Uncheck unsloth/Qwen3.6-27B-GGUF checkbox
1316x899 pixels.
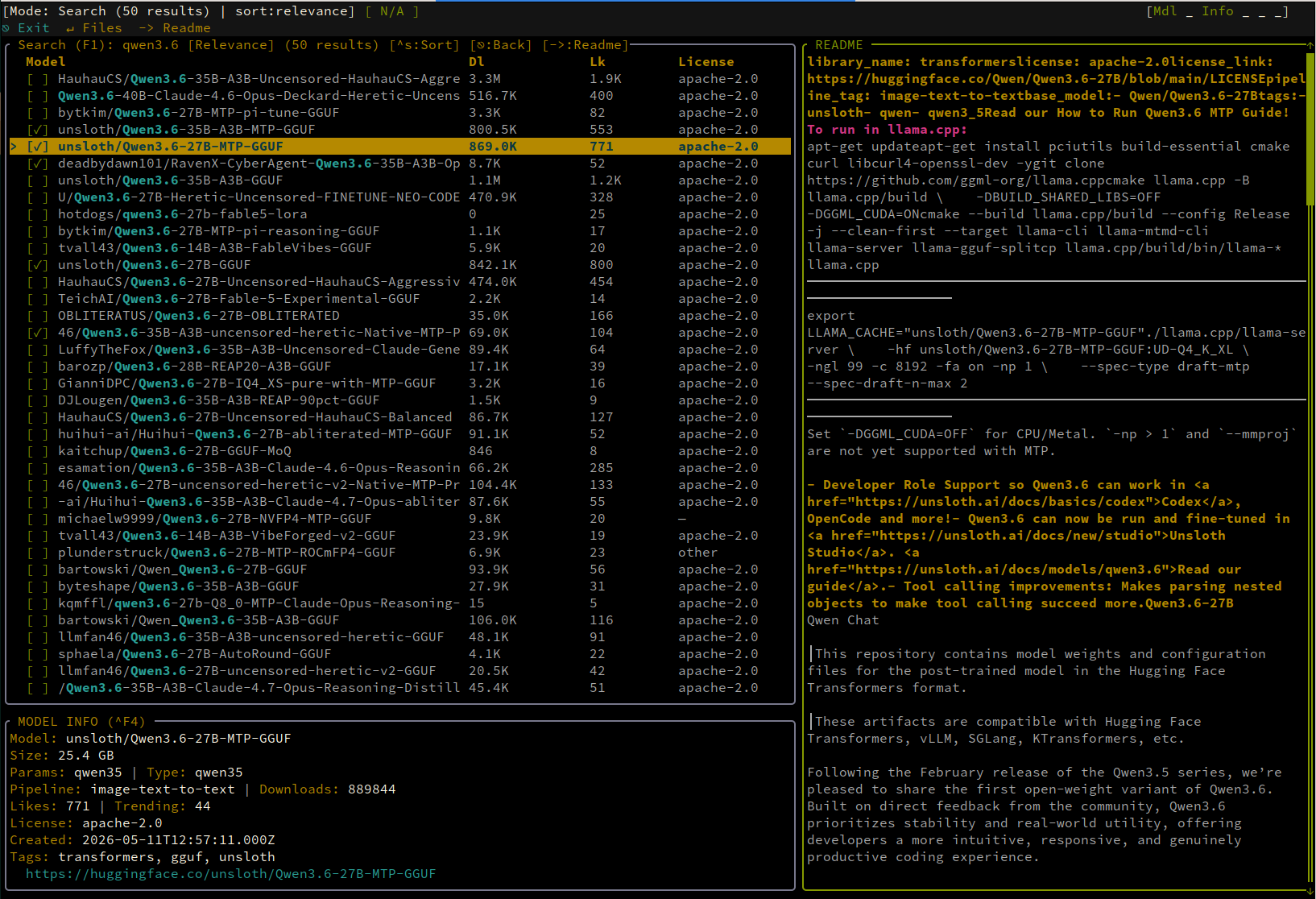coord(37,265)
